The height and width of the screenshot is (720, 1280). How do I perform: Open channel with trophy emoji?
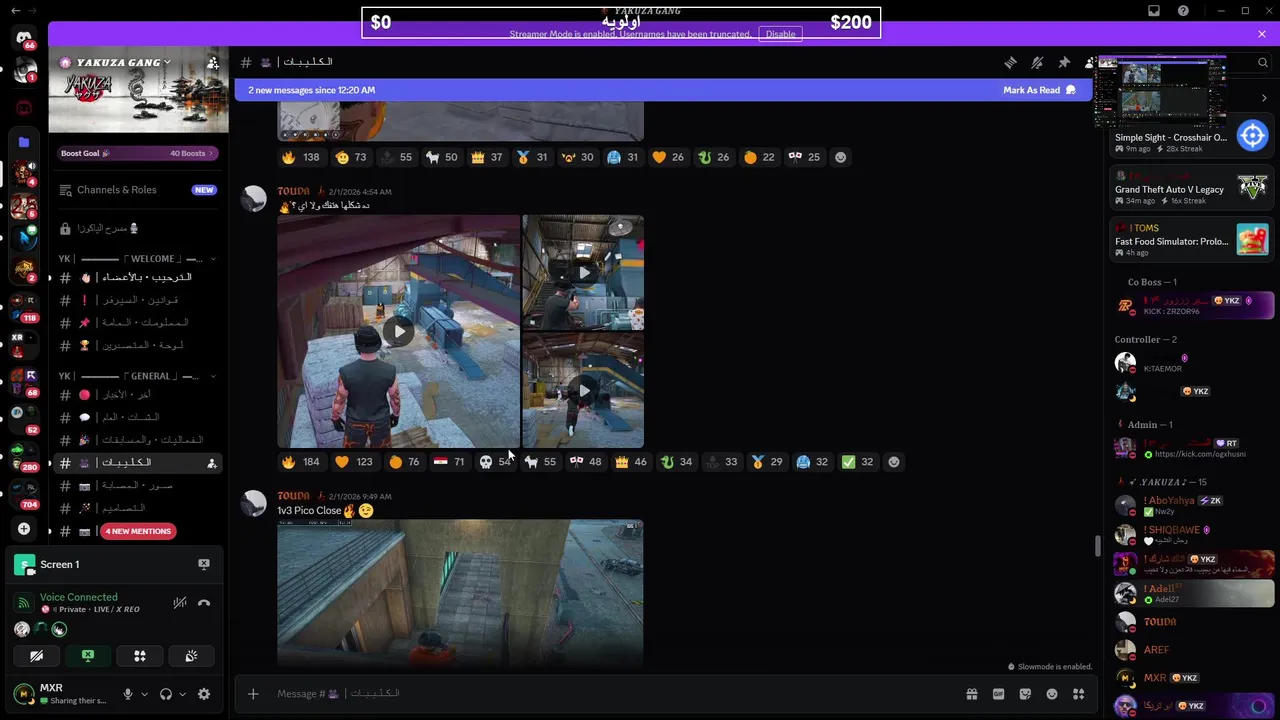138,345
